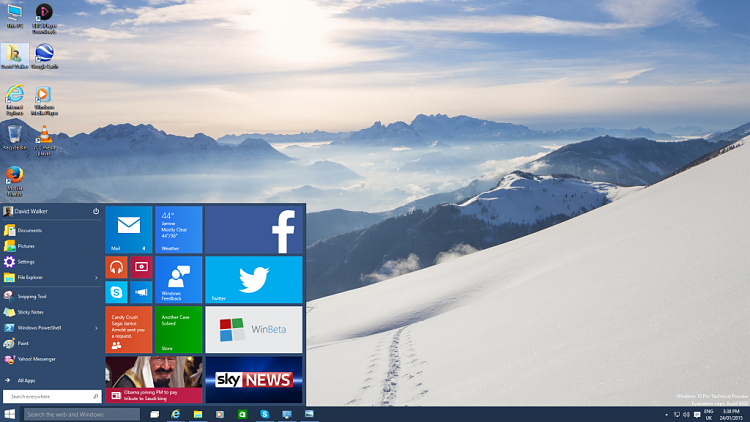Open David Walker user account menu

[x=25, y=211]
